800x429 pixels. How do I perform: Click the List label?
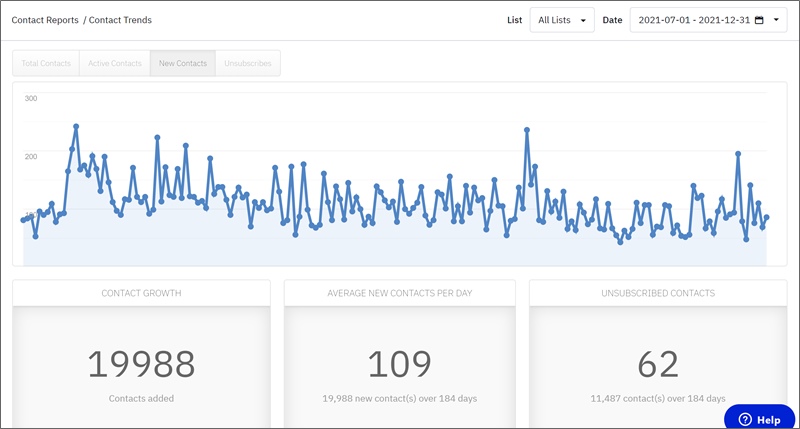click(514, 20)
